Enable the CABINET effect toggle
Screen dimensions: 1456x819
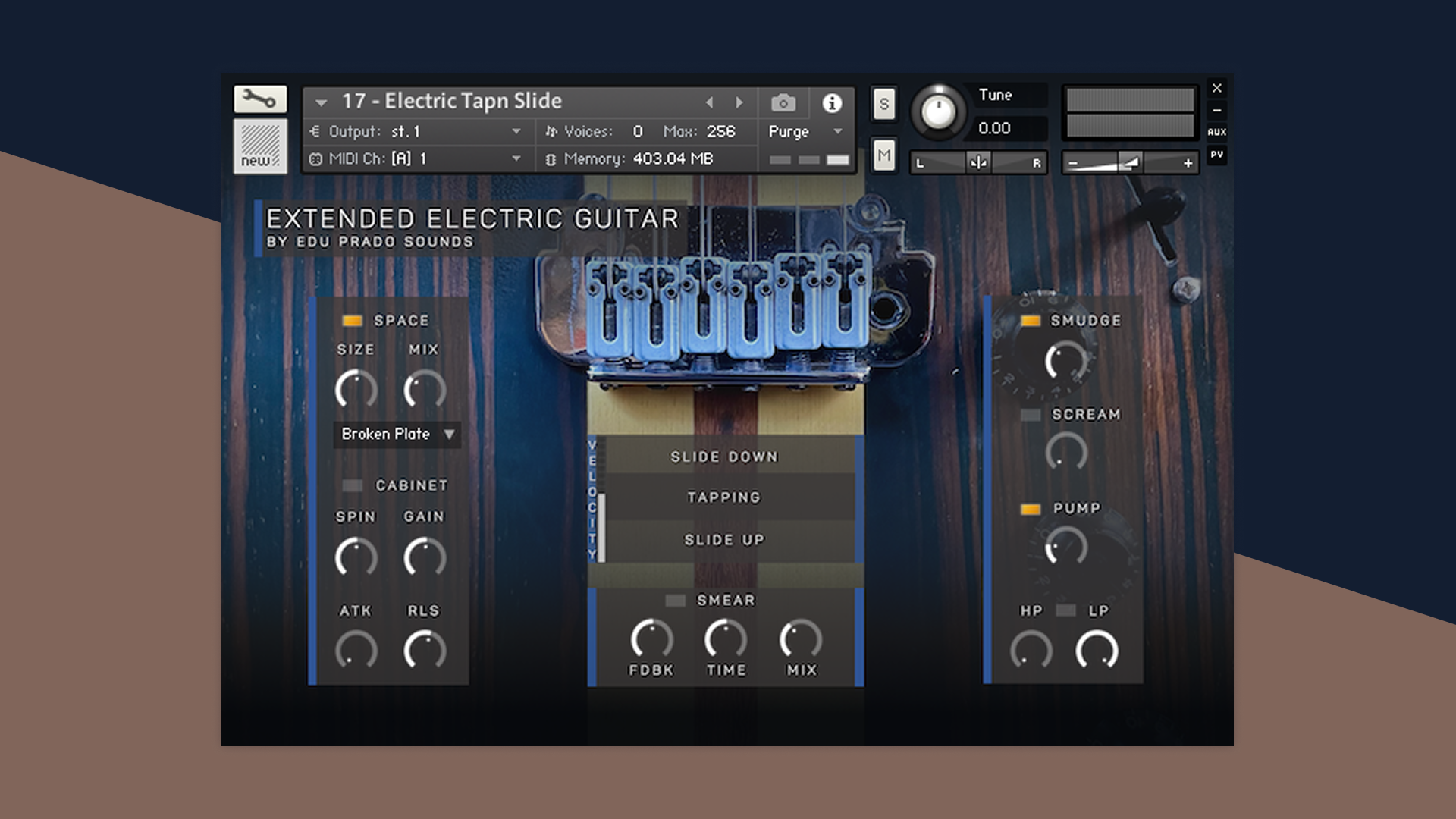351,484
